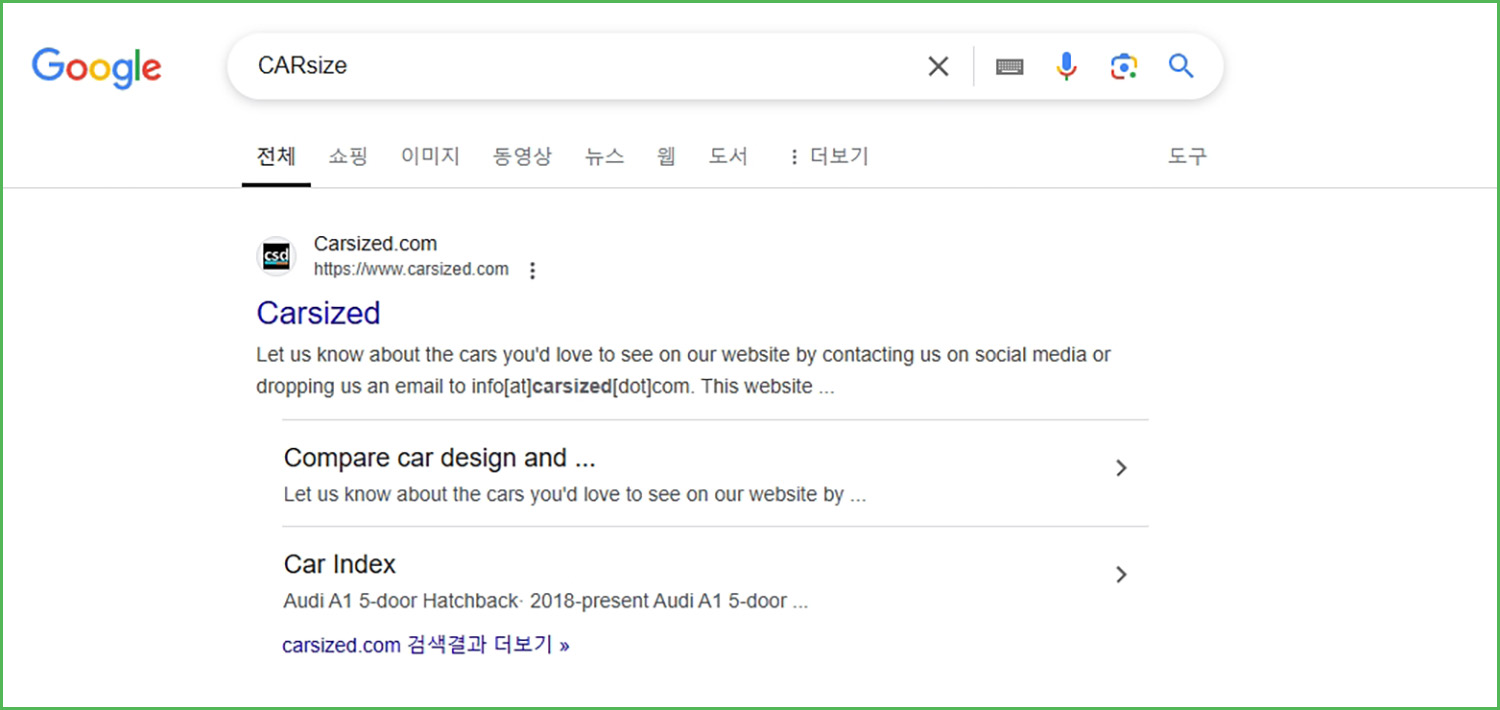Go to the 뉴스 tab
The image size is (1500, 710).
point(604,156)
